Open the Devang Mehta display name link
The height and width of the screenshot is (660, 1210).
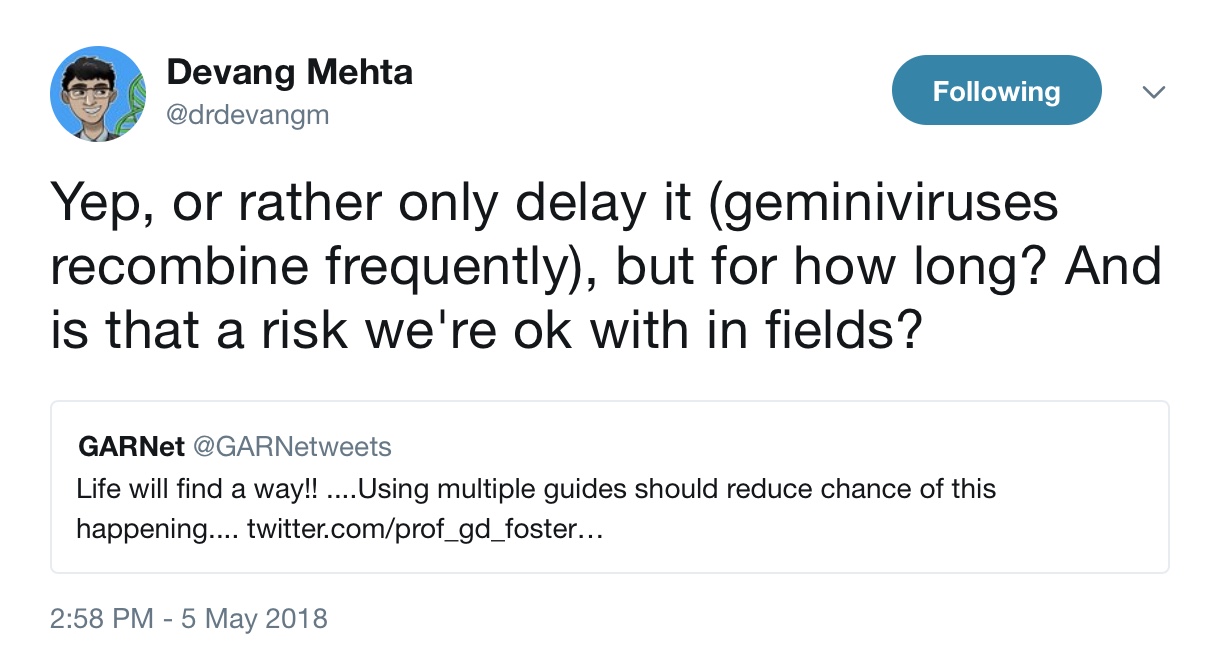289,72
